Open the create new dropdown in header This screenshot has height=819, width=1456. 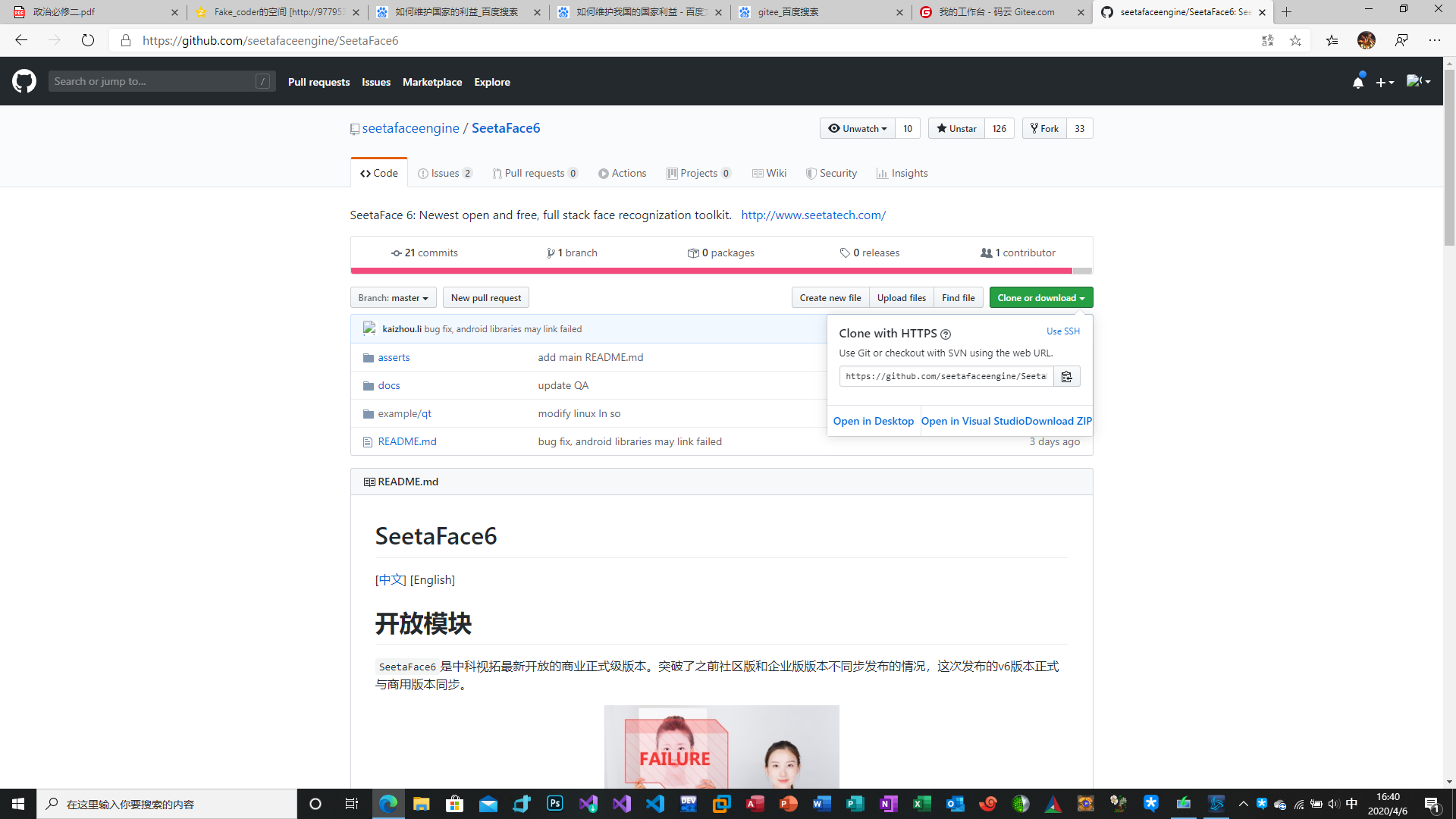(x=1385, y=82)
